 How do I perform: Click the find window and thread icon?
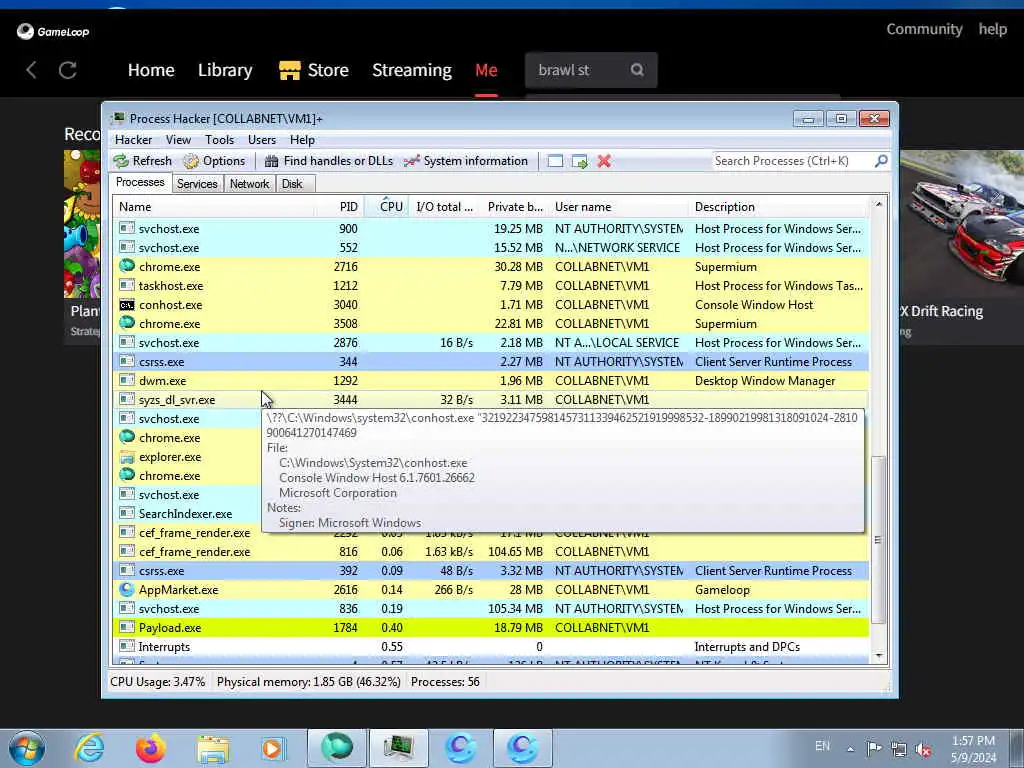pos(579,161)
